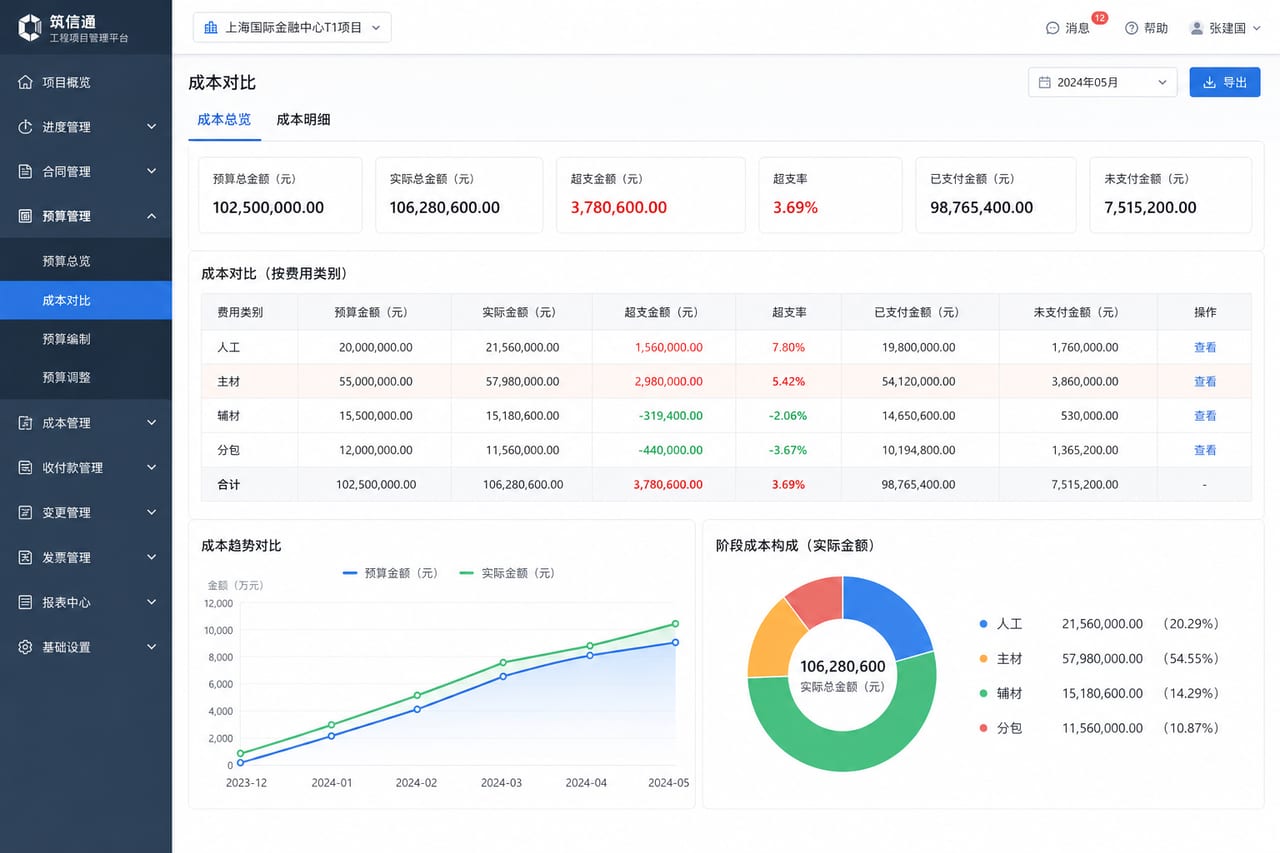The width and height of the screenshot is (1280, 853).
Task: Switch to the 成本总览 tab
Action: tap(224, 119)
